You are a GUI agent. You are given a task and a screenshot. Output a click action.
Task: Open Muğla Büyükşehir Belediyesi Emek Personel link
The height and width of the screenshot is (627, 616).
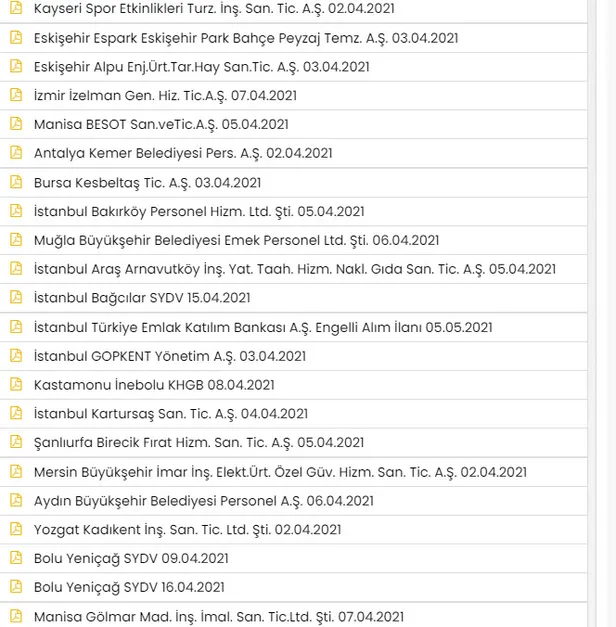[x=236, y=240]
